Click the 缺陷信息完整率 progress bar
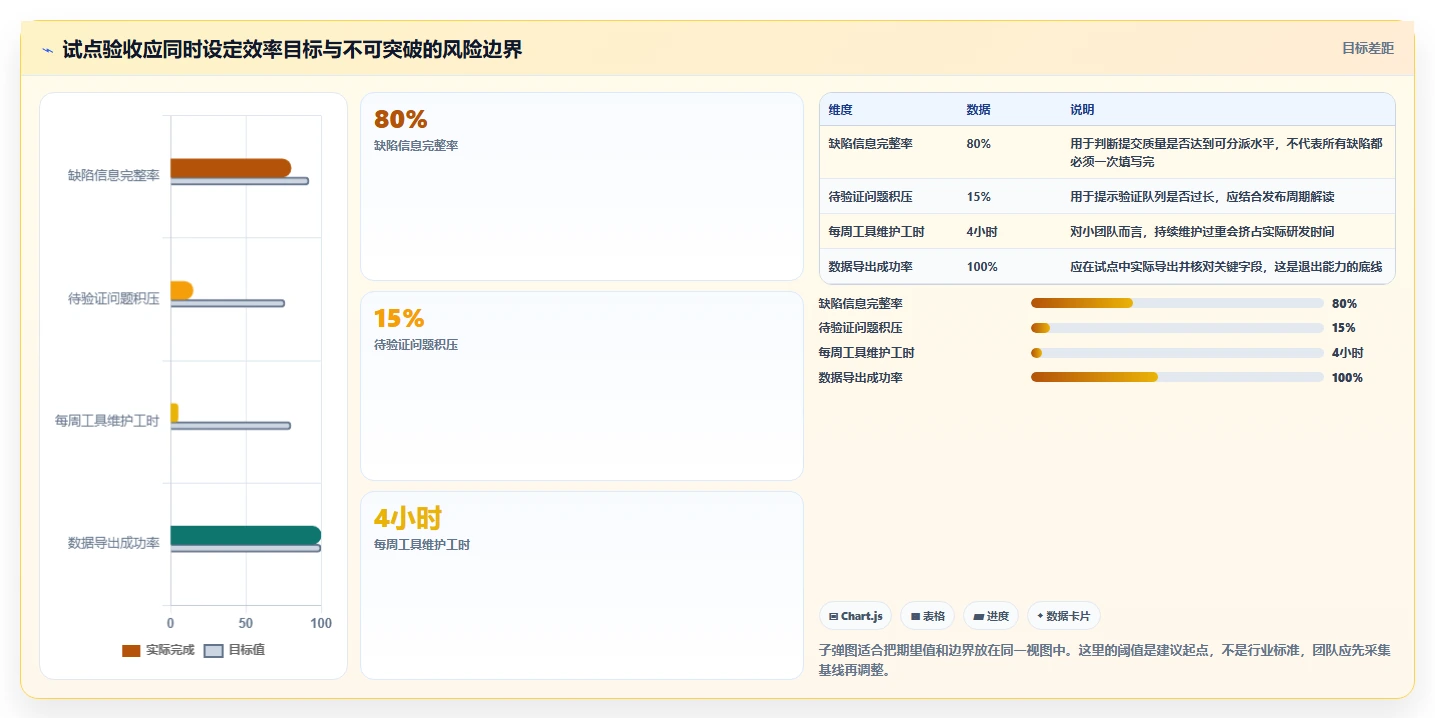1435x718 pixels. click(x=1177, y=303)
